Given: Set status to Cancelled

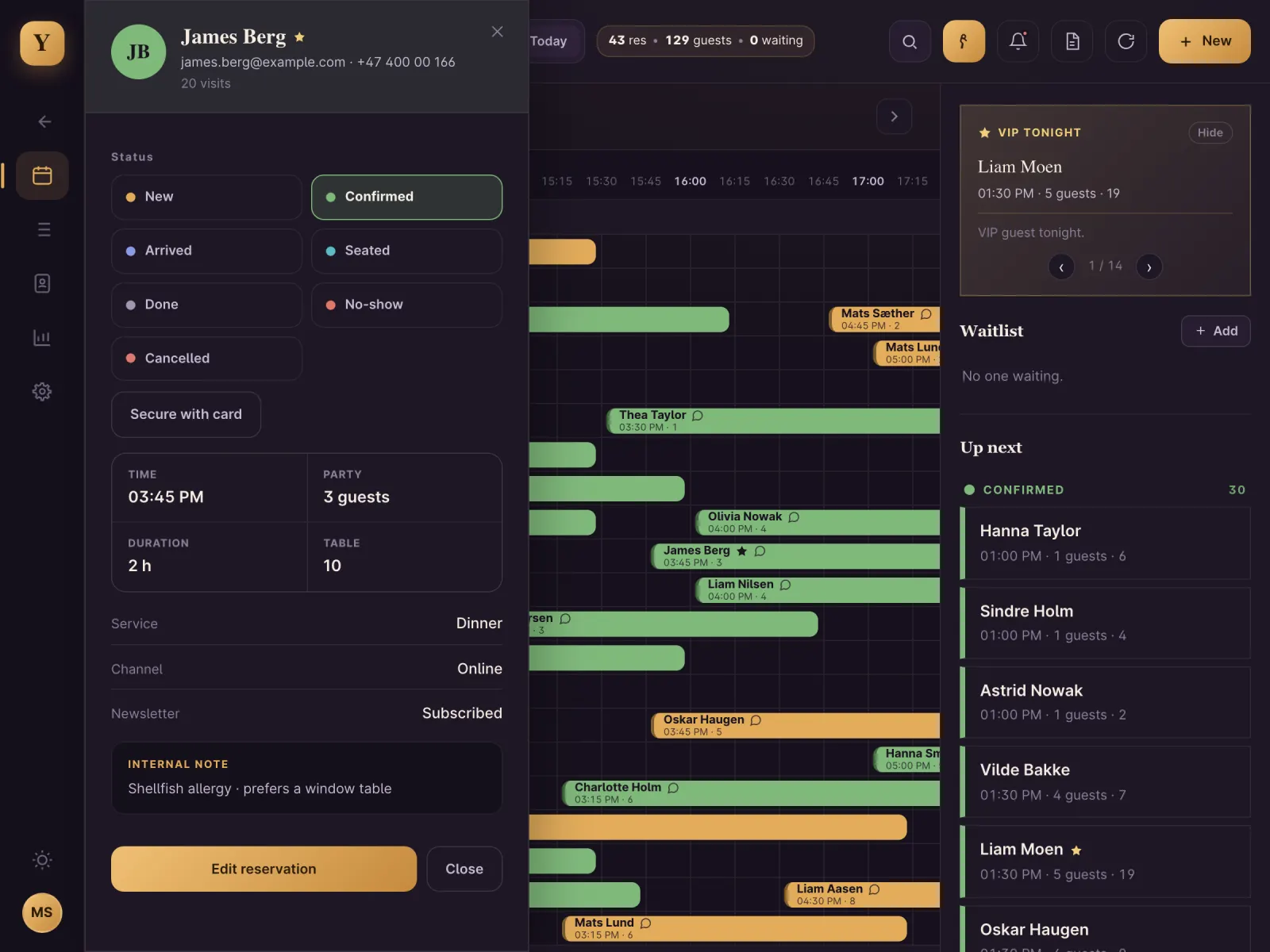Looking at the screenshot, I should pyautogui.click(x=206, y=359).
